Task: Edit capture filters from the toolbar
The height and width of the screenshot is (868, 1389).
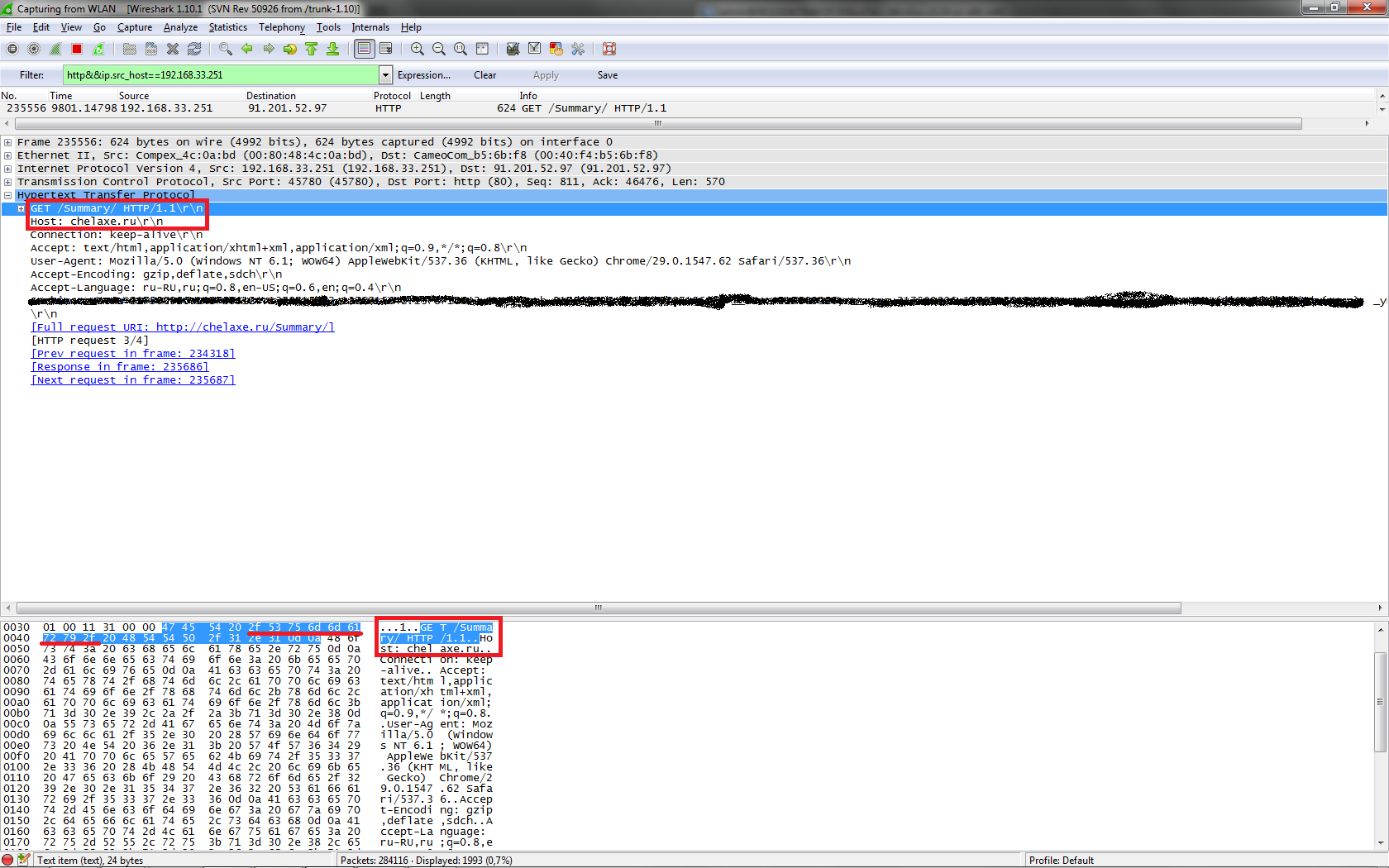Action: coord(513,49)
